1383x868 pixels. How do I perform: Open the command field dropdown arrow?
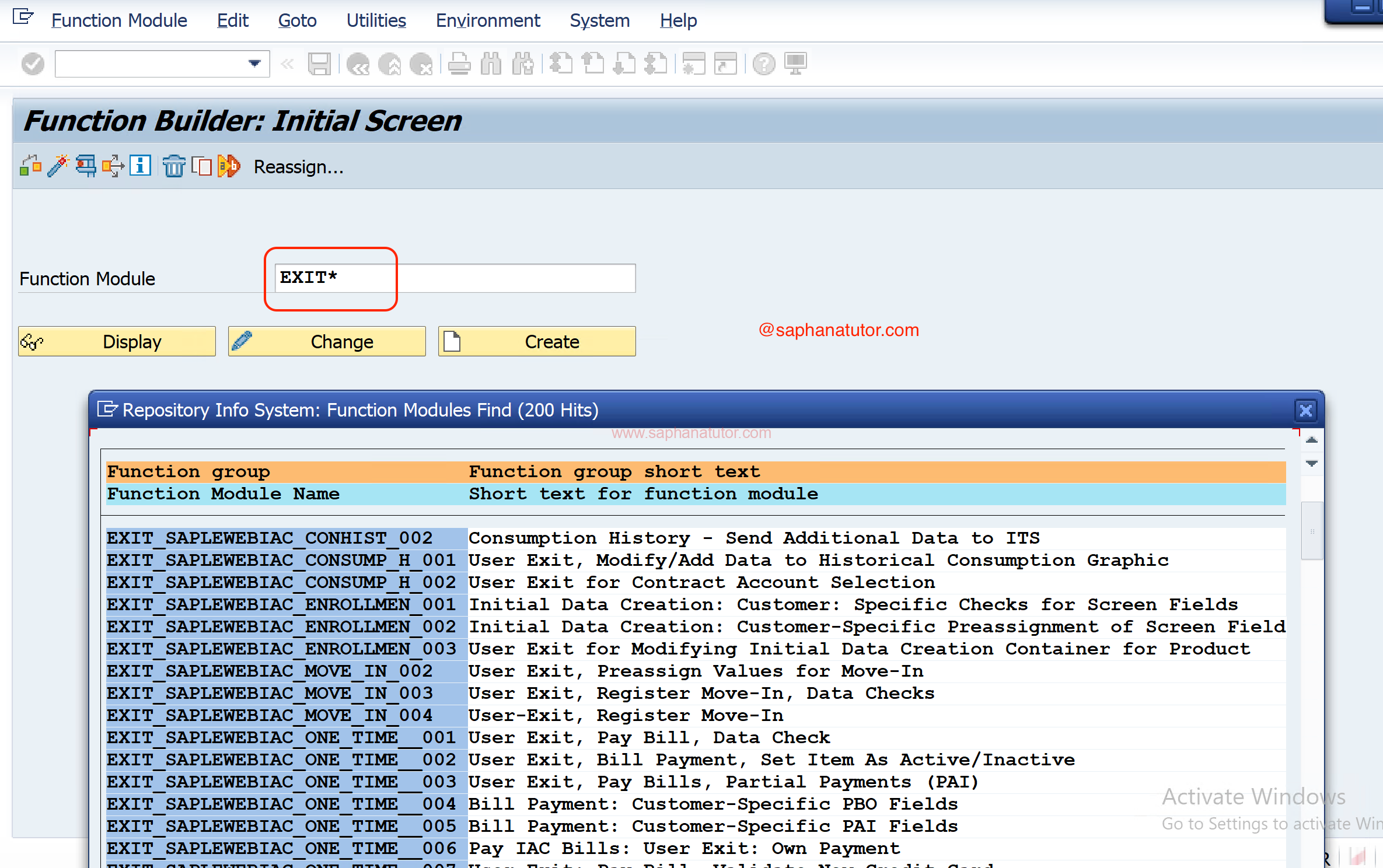coord(254,64)
